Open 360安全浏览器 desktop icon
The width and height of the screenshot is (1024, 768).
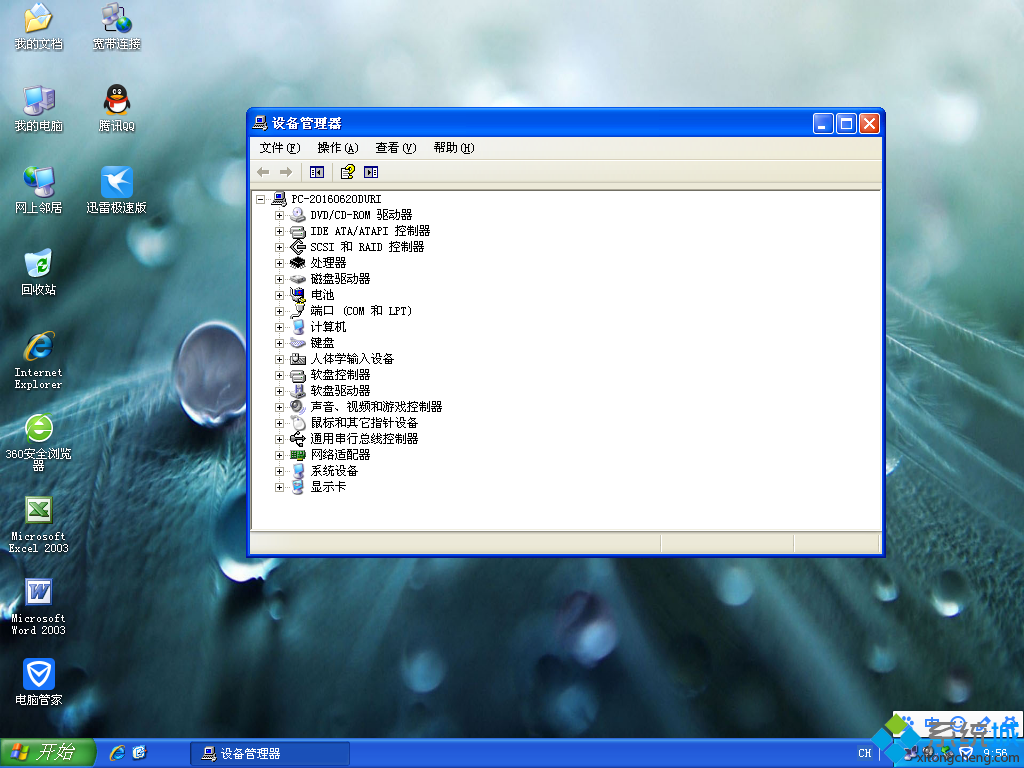point(39,442)
